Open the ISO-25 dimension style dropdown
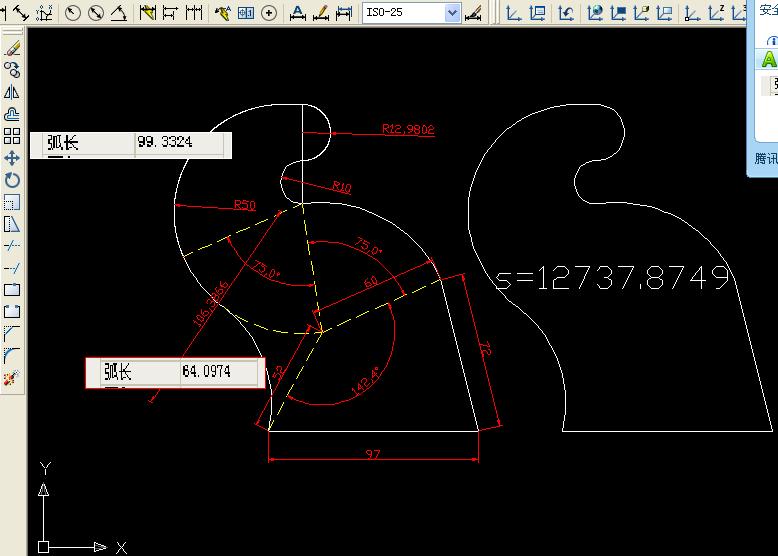 452,12
